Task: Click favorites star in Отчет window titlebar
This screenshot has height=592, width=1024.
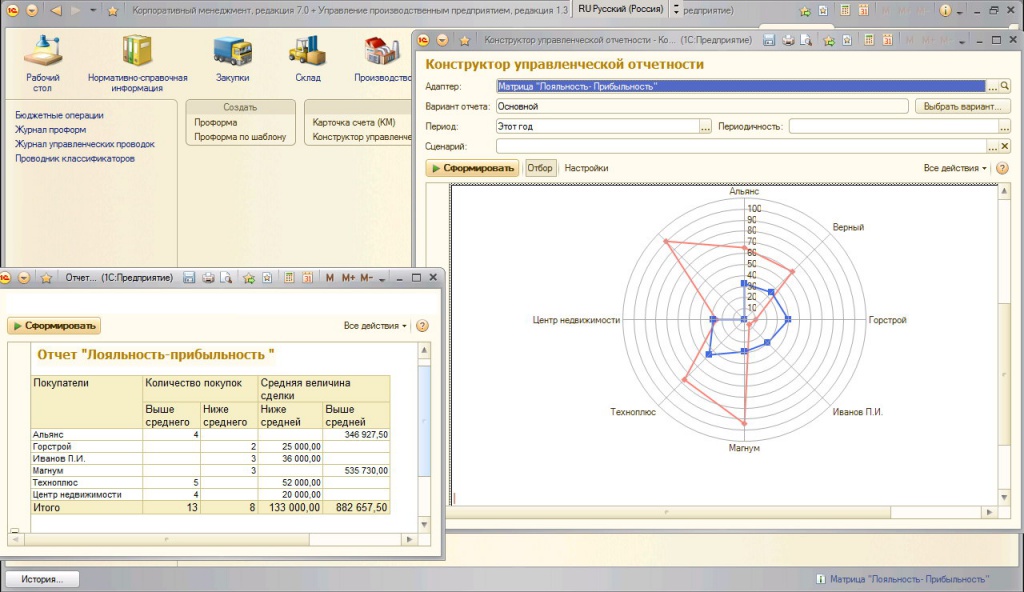Action: pos(46,278)
